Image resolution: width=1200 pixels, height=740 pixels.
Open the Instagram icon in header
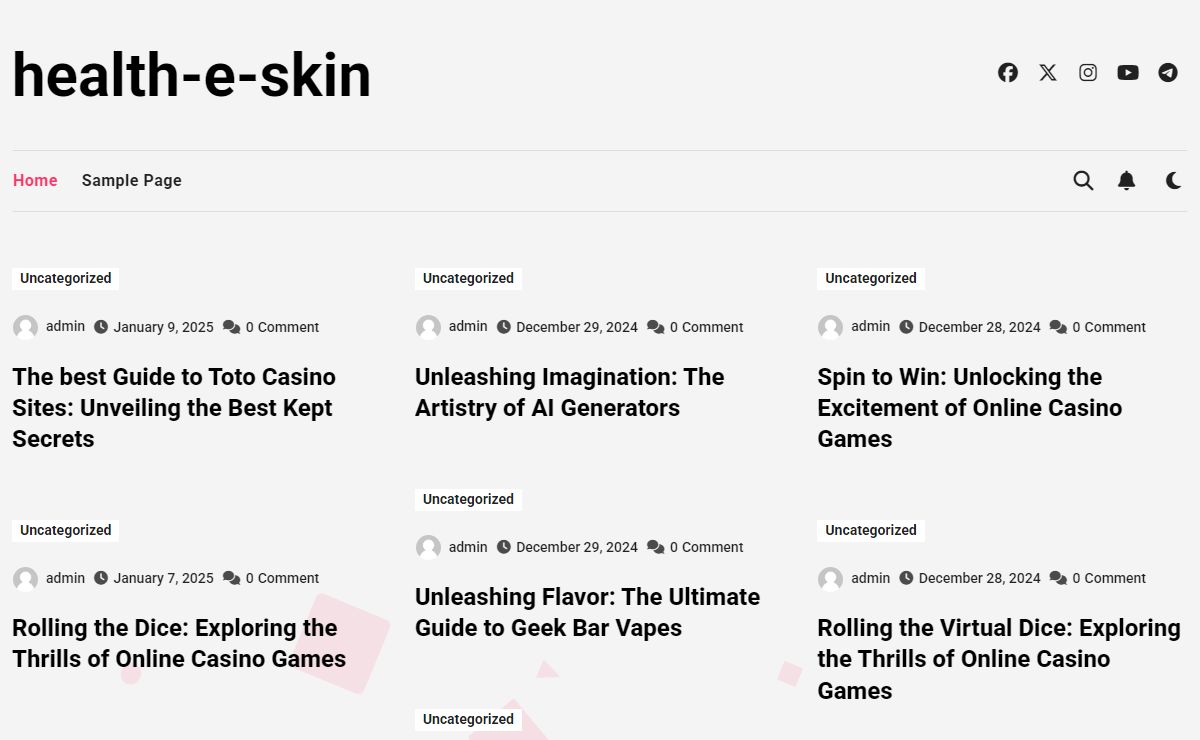coord(1088,73)
